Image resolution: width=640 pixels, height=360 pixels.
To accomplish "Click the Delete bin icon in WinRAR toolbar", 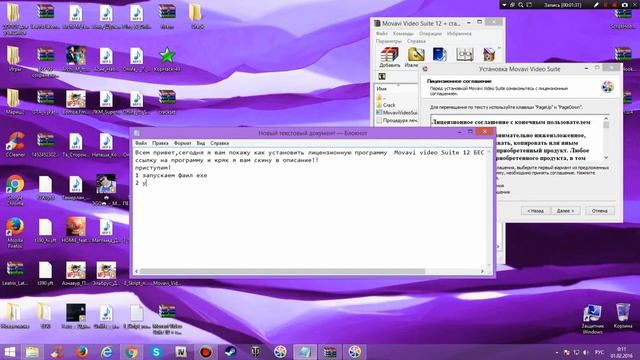I will [489, 54].
